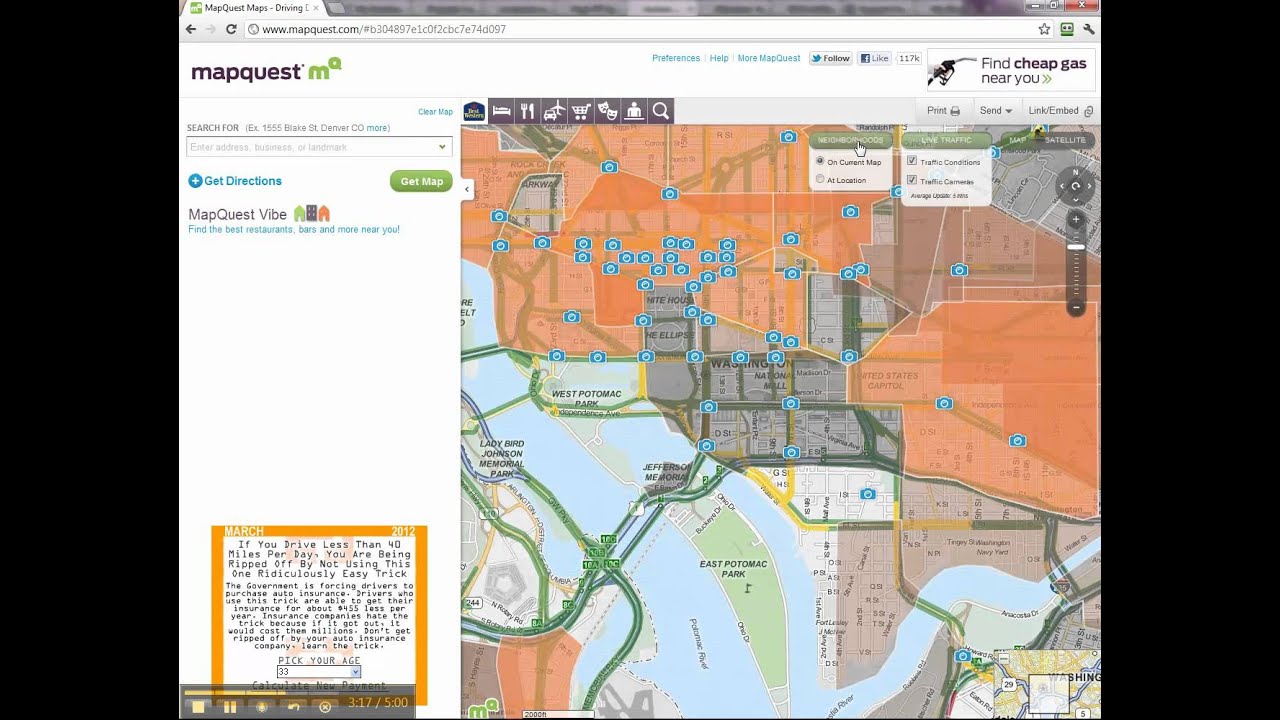Open the transportation icon with plane and car
Screen dimensions: 1280x720
(x=554, y=111)
